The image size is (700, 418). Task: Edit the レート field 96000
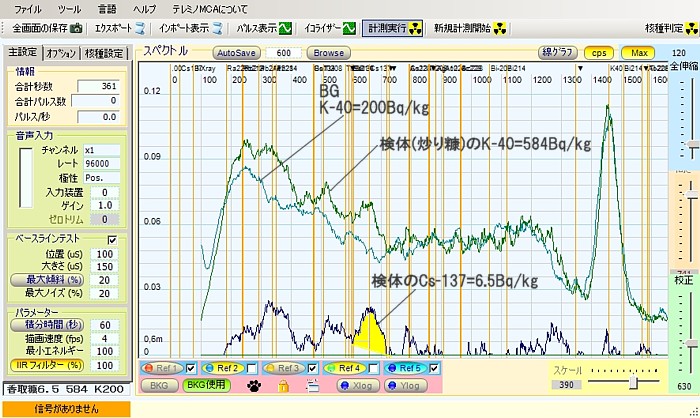tap(102, 164)
